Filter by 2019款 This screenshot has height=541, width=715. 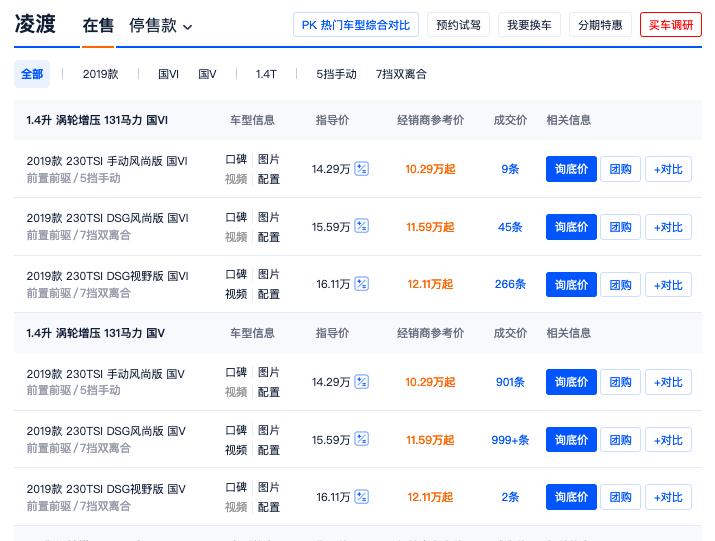pyautogui.click(x=100, y=74)
